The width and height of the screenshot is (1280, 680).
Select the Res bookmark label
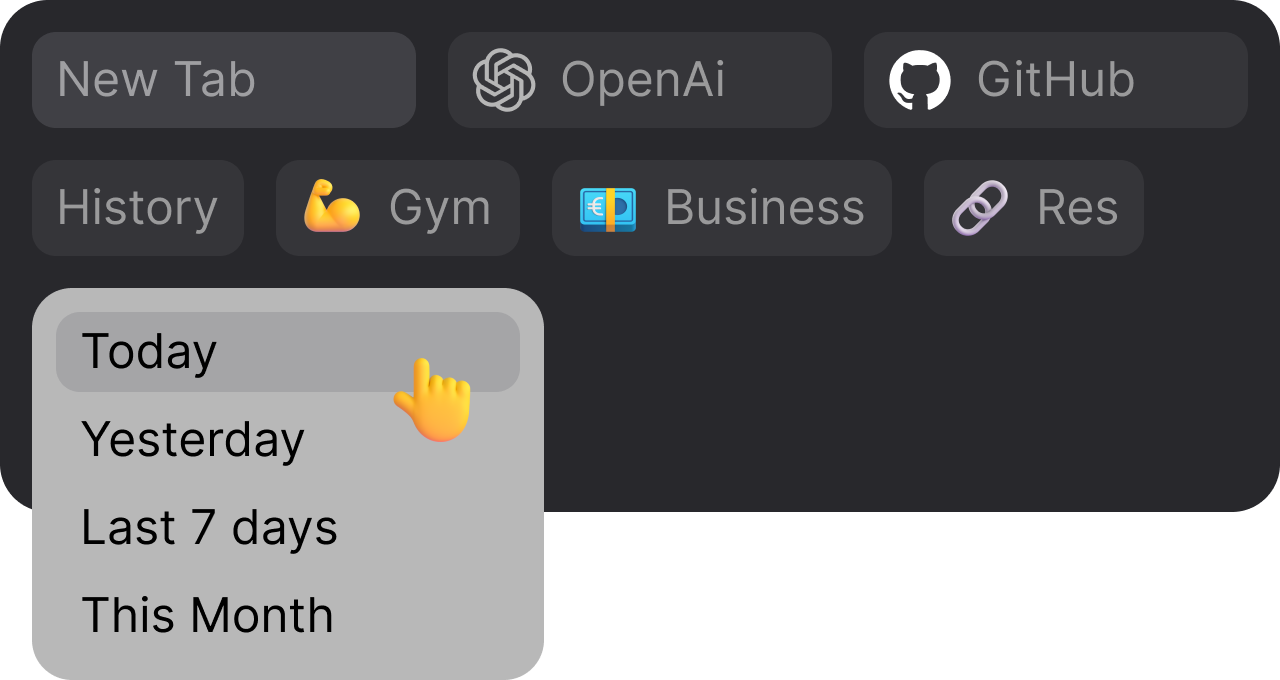(1078, 208)
